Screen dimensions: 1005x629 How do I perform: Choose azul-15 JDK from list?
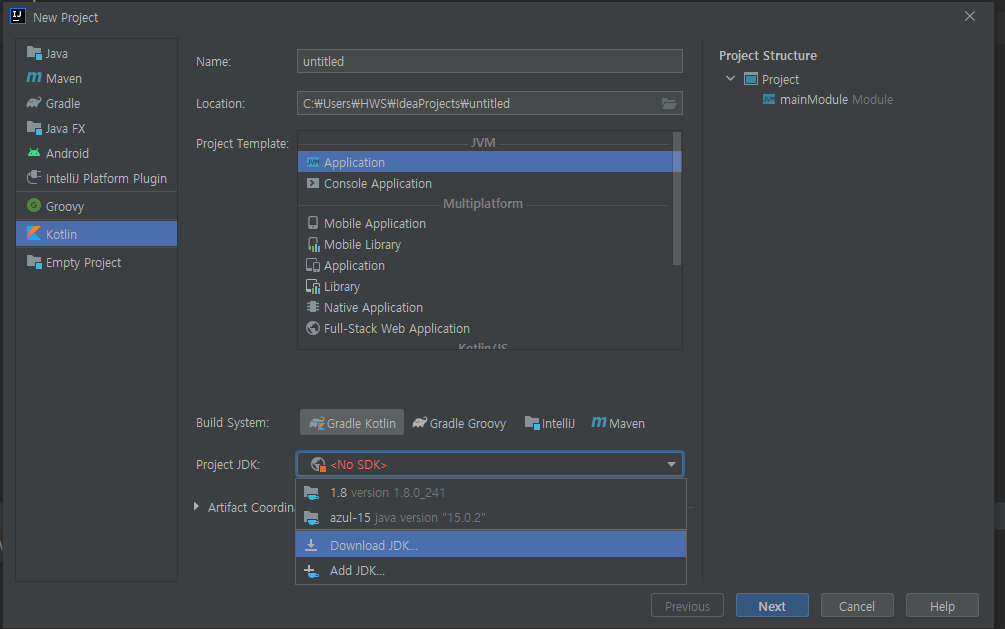(x=490, y=517)
